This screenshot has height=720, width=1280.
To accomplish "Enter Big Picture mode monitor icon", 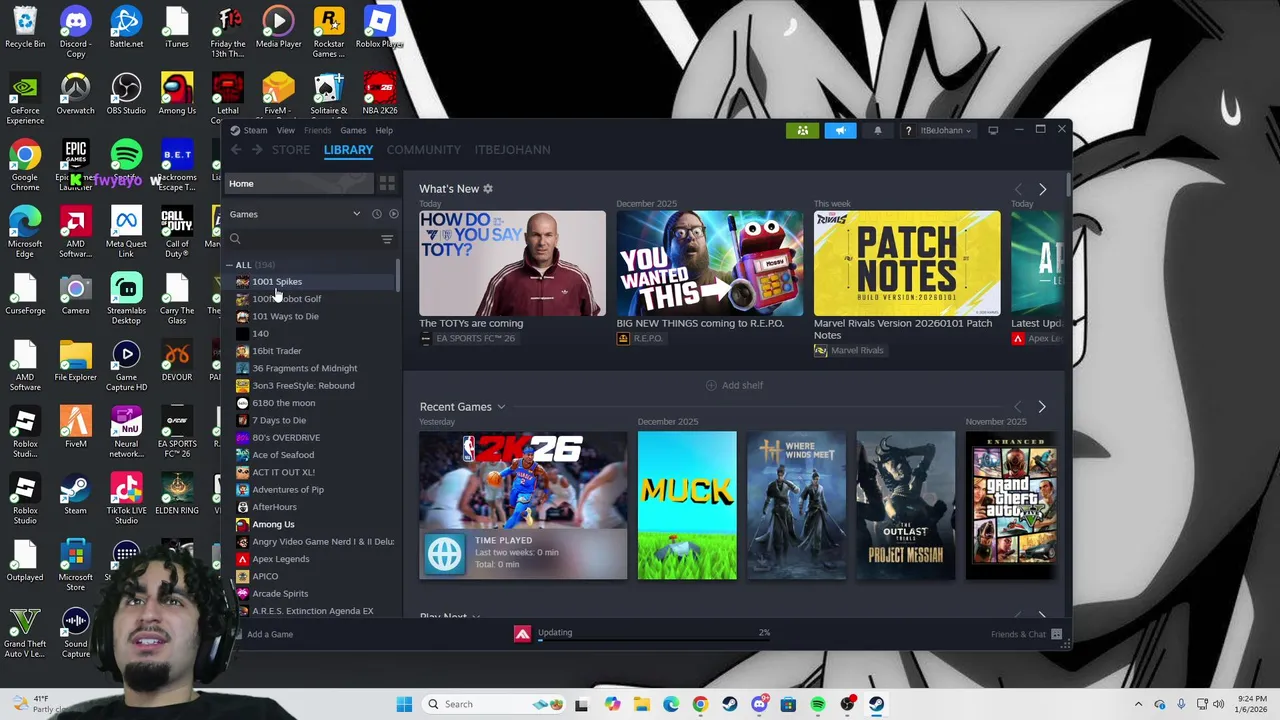I will point(993,130).
